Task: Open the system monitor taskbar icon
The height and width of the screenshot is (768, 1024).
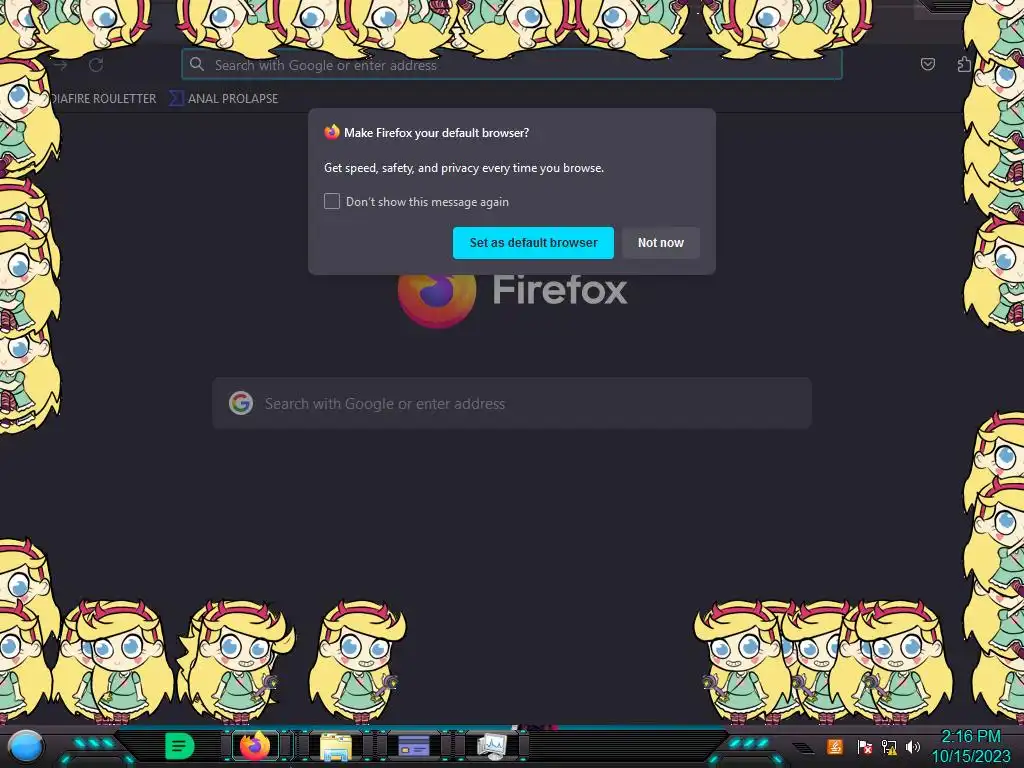Action: coord(491,746)
